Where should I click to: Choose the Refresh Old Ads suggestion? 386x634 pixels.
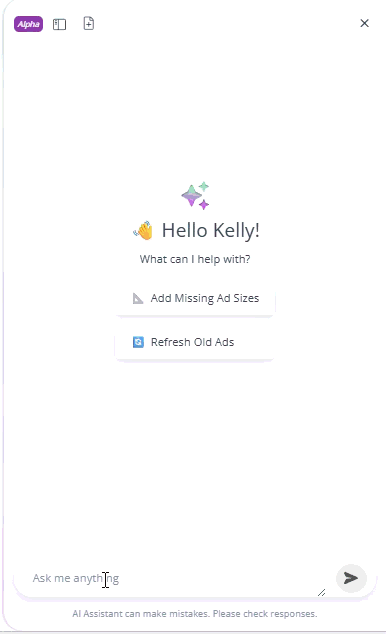(195, 342)
